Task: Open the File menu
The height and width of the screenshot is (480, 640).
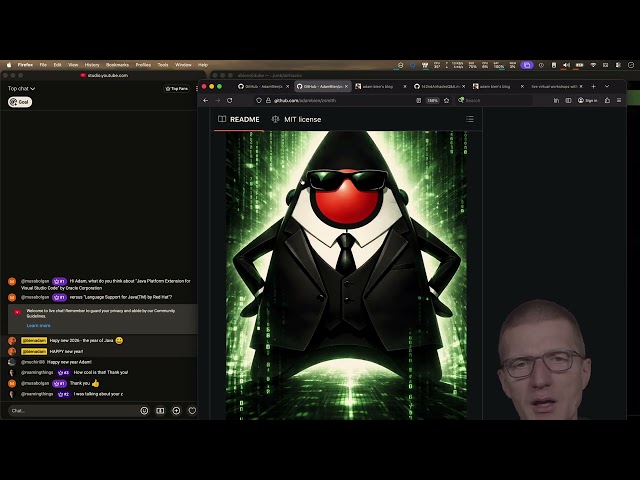Action: pyautogui.click(x=43, y=65)
